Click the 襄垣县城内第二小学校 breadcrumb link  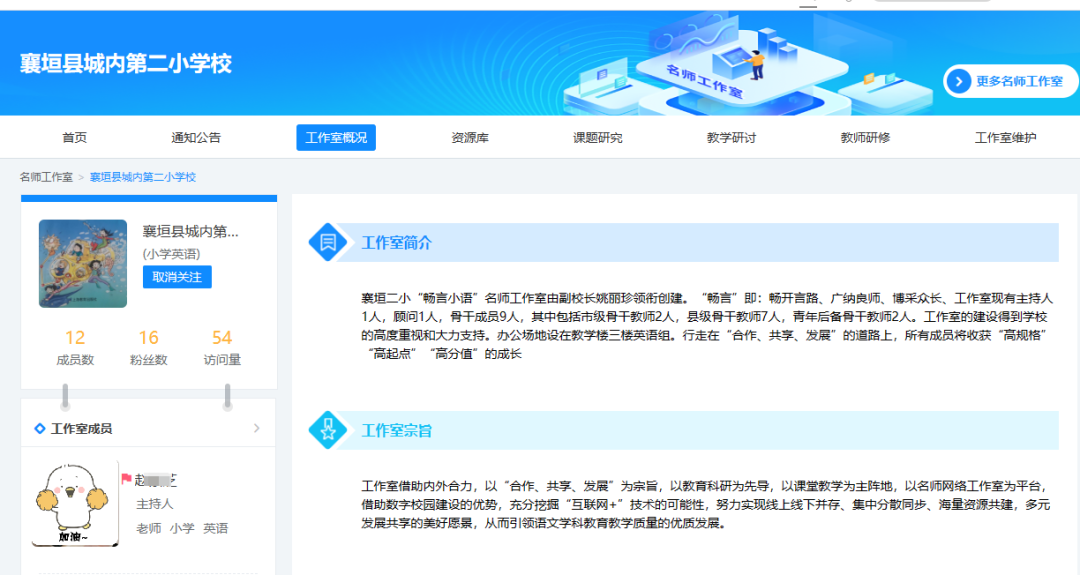click(143, 177)
